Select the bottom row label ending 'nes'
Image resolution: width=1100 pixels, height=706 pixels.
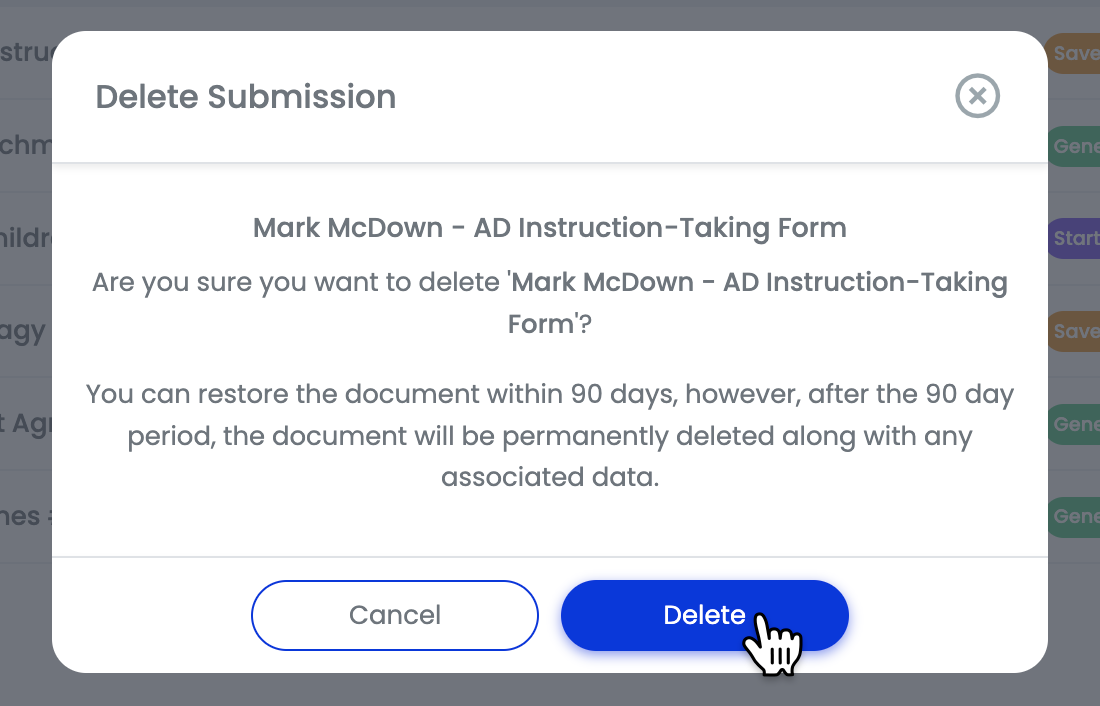click(x=20, y=516)
